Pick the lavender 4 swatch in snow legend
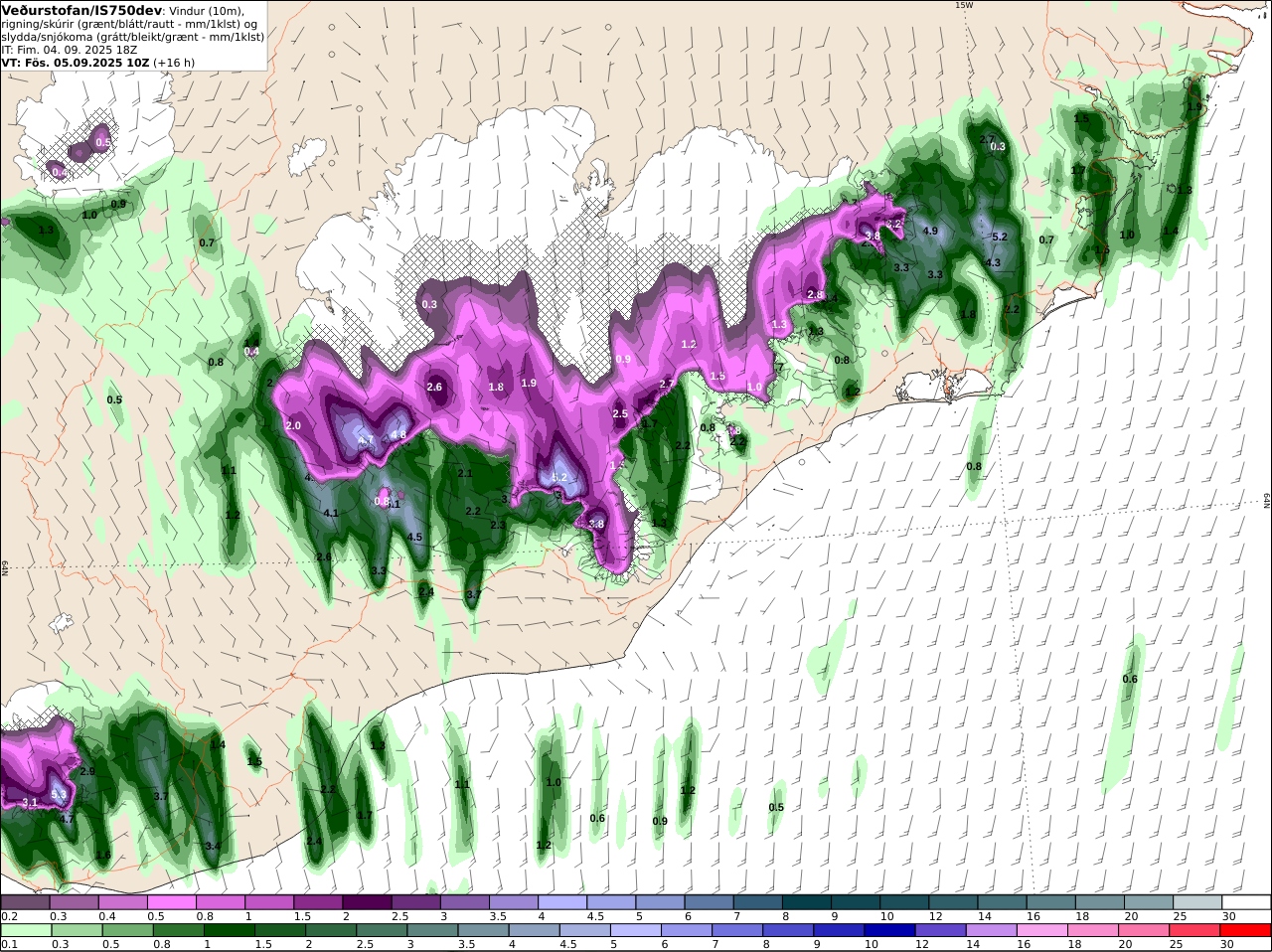The height and width of the screenshot is (952, 1272). 562,902
